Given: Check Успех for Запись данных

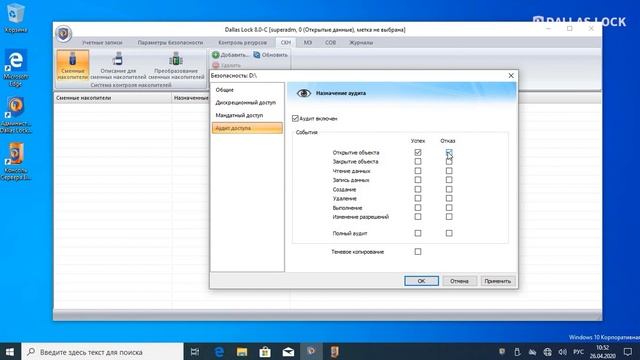Looking at the screenshot, I should click(x=418, y=180).
